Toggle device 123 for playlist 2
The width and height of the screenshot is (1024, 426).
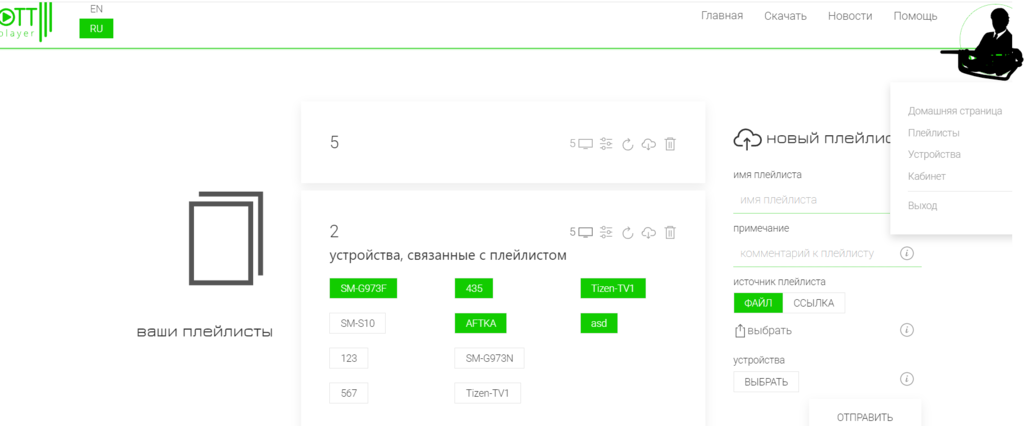pos(349,358)
